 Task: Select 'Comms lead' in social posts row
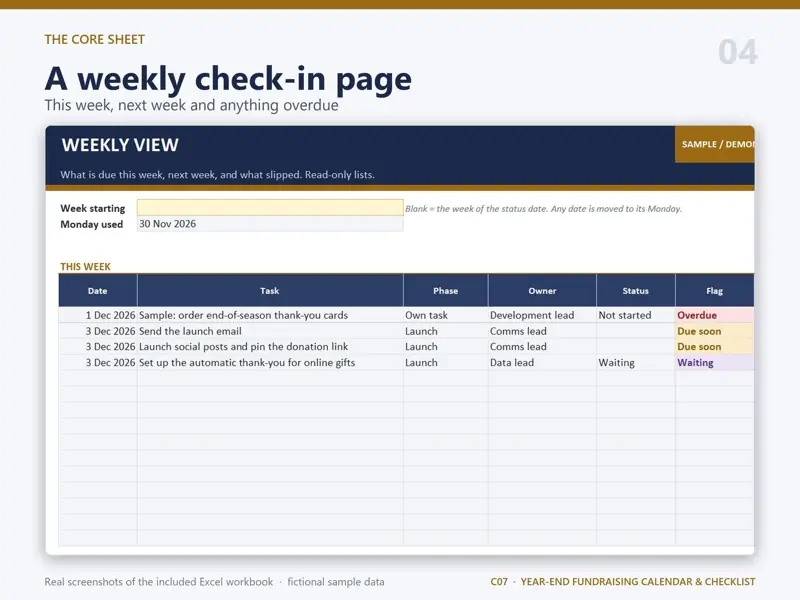coord(542,347)
